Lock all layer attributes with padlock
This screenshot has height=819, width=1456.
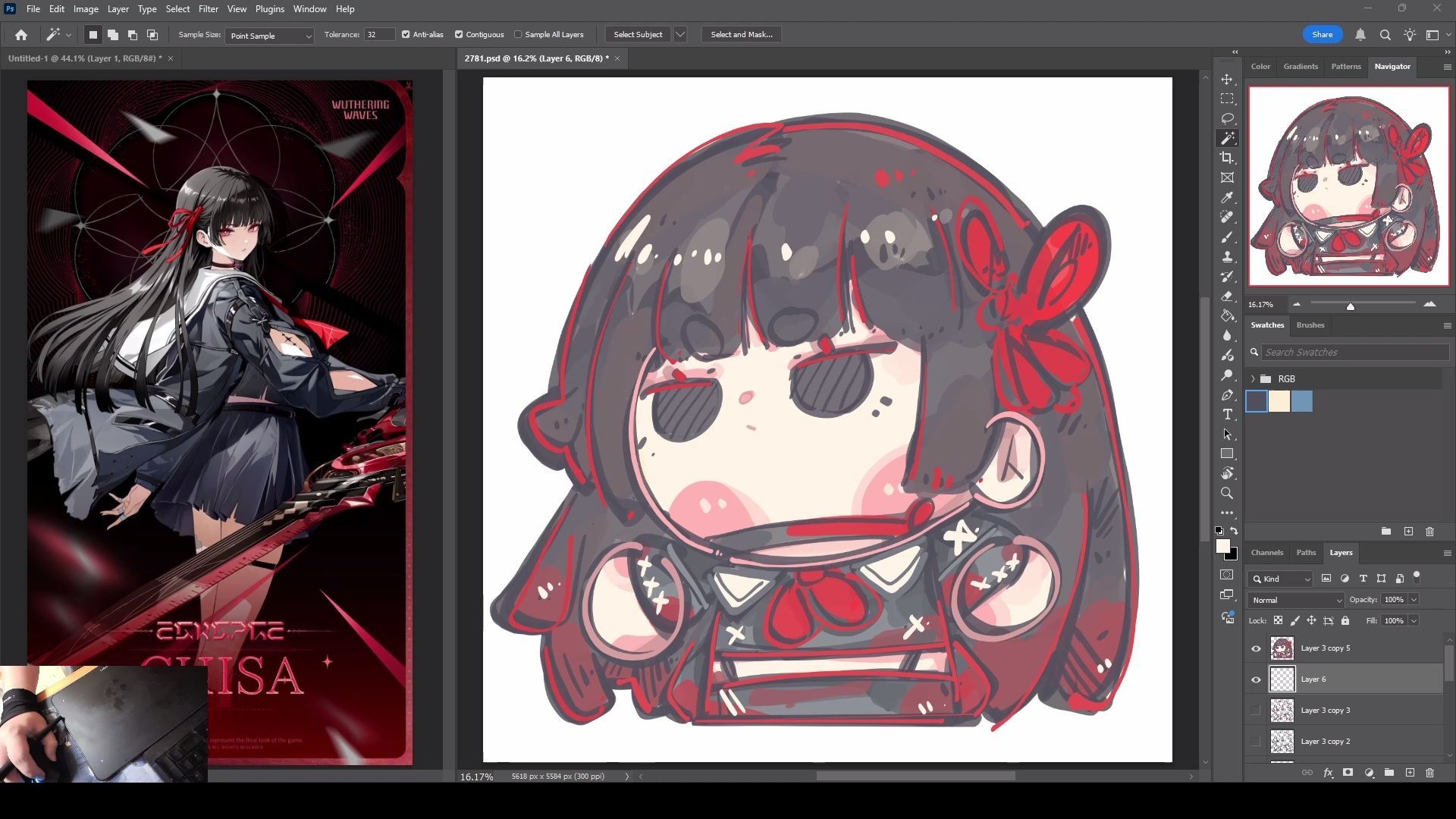[x=1345, y=620]
